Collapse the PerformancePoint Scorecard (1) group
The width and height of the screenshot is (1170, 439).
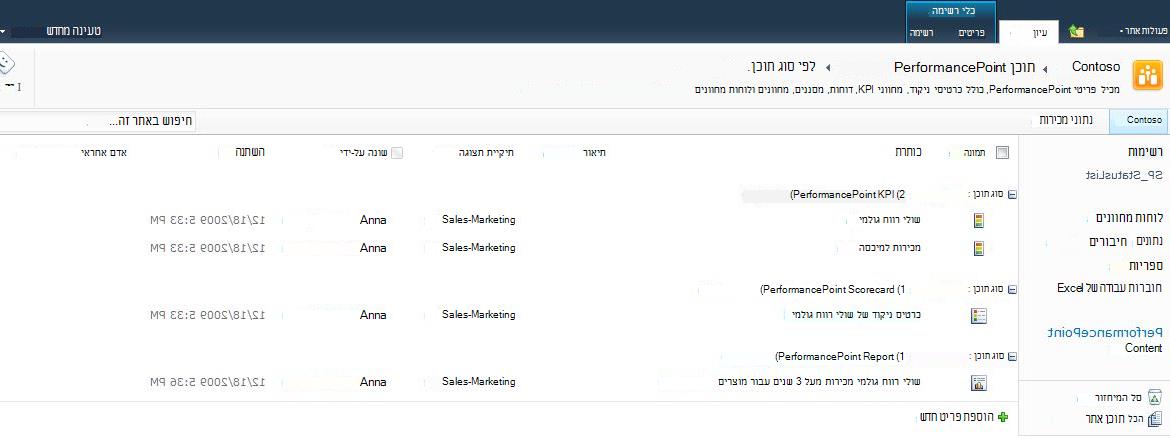1012,288
